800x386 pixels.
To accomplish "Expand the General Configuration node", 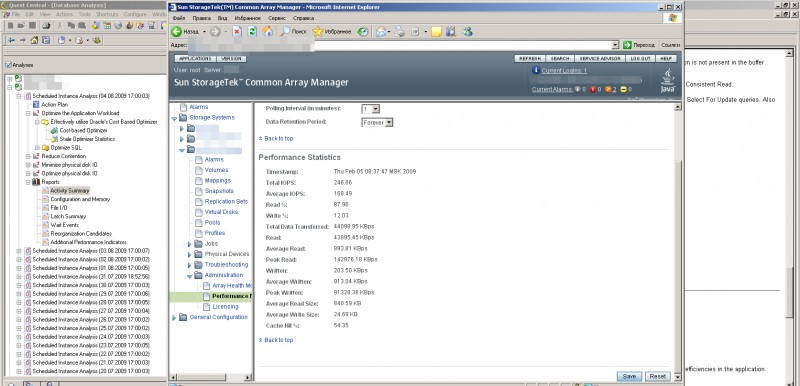I will (174, 318).
